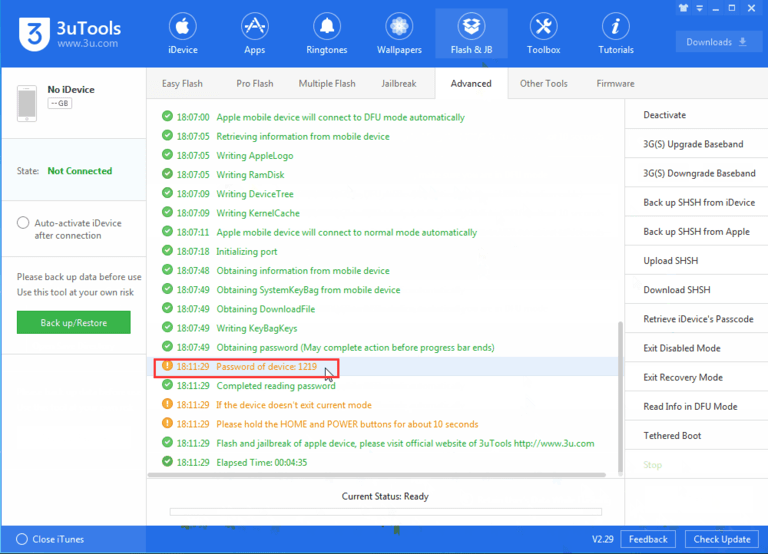The height and width of the screenshot is (554, 768).
Task: Click Download SHSH
Action: point(696,290)
